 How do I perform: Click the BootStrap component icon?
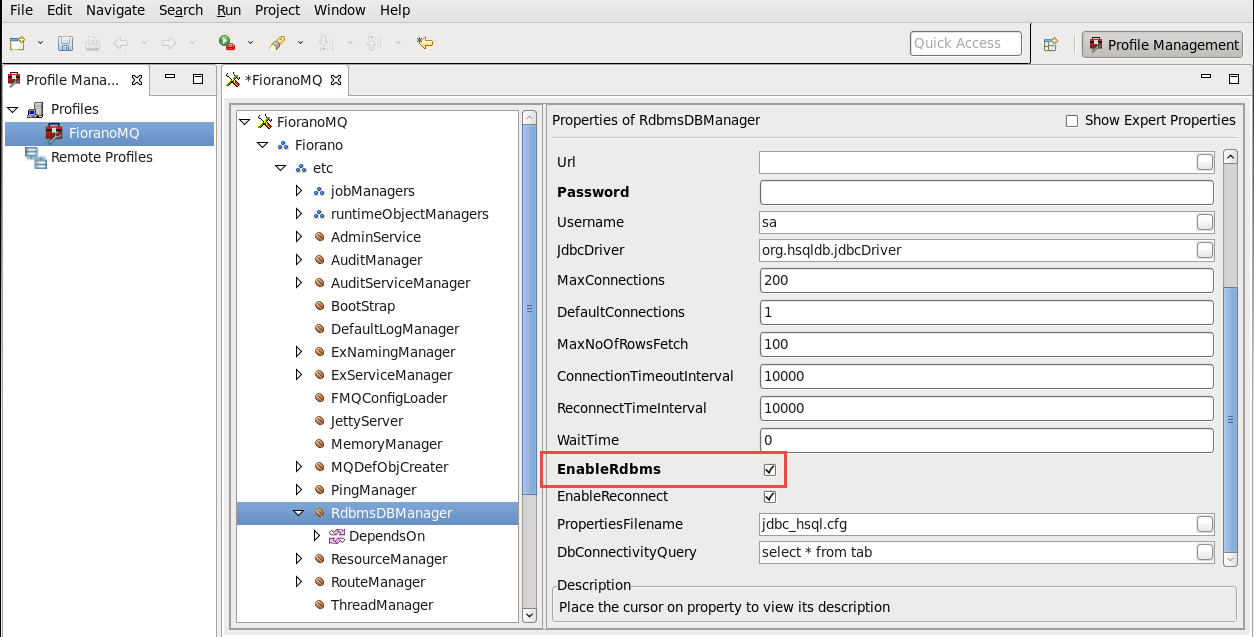[319, 306]
